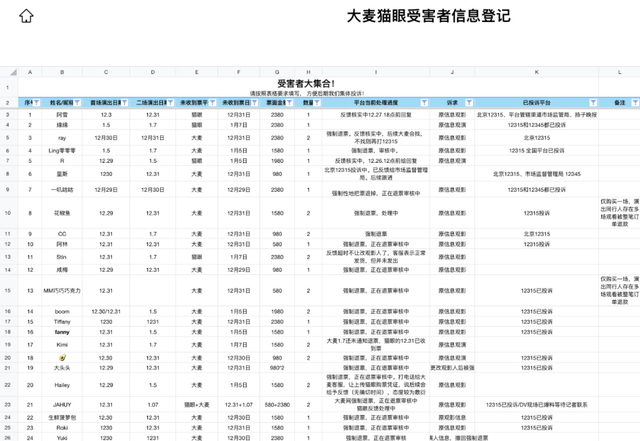Select all cells via corner triangle

tap(13, 72)
